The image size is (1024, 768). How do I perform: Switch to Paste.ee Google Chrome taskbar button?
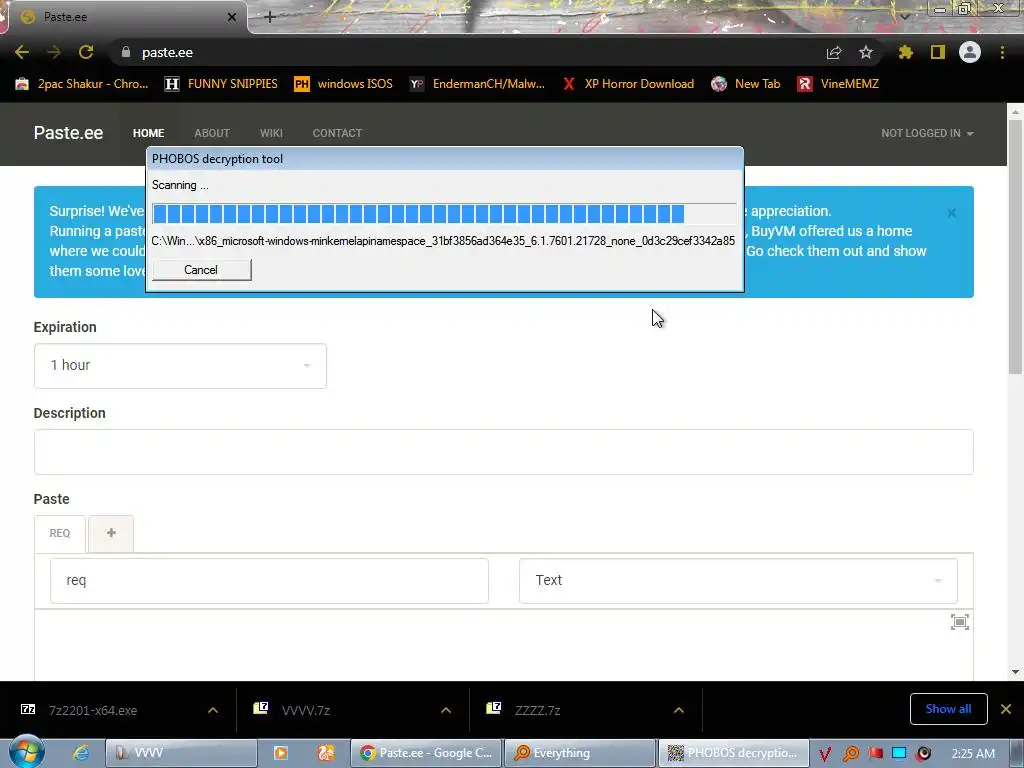click(x=426, y=753)
